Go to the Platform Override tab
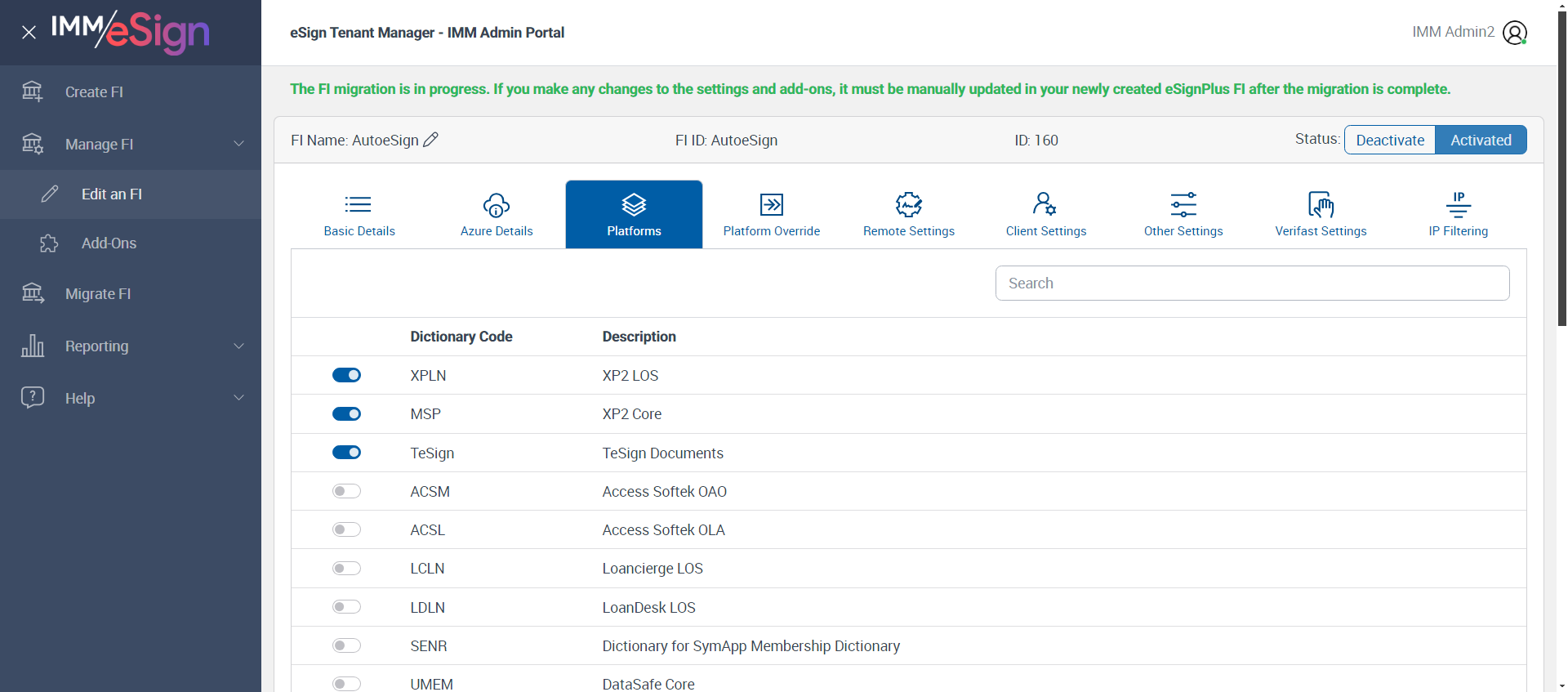The width and height of the screenshot is (1568, 692). 772,214
